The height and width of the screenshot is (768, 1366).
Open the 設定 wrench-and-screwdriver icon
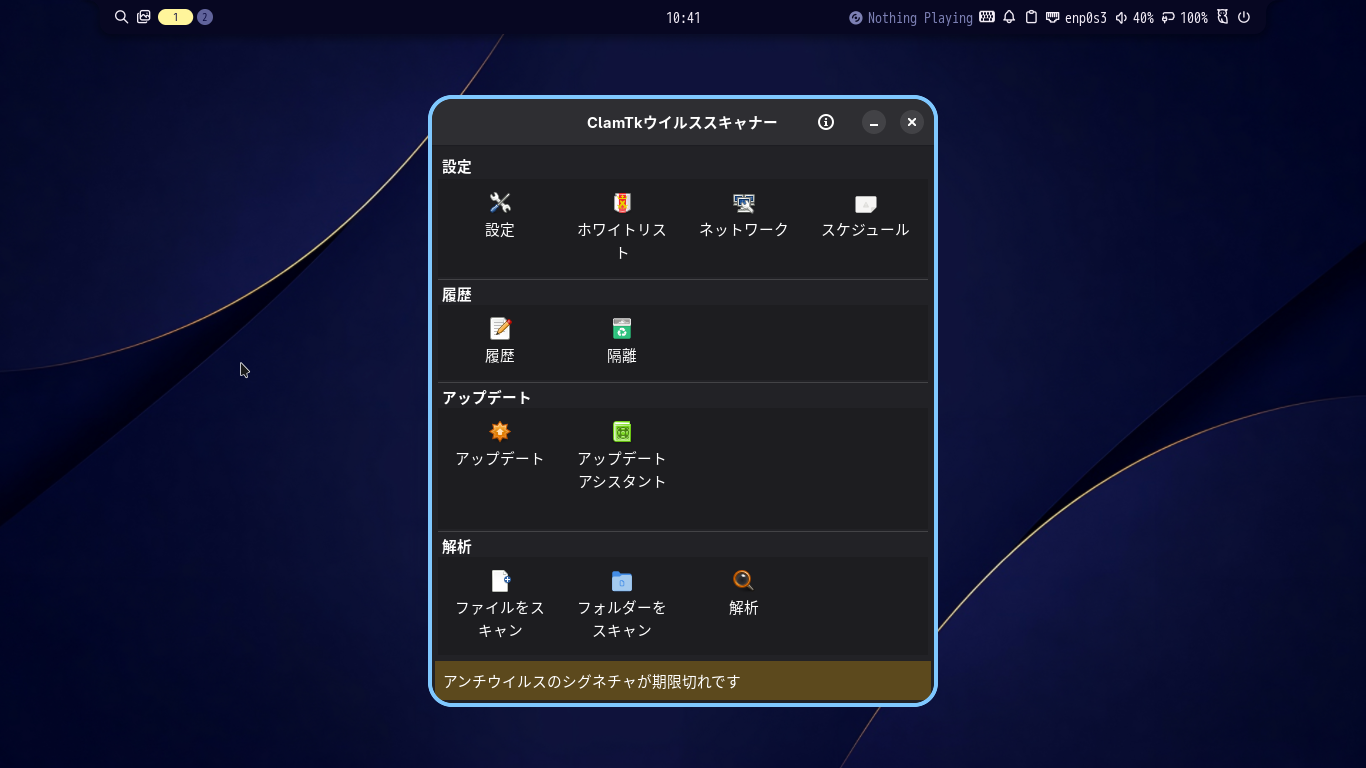500,203
